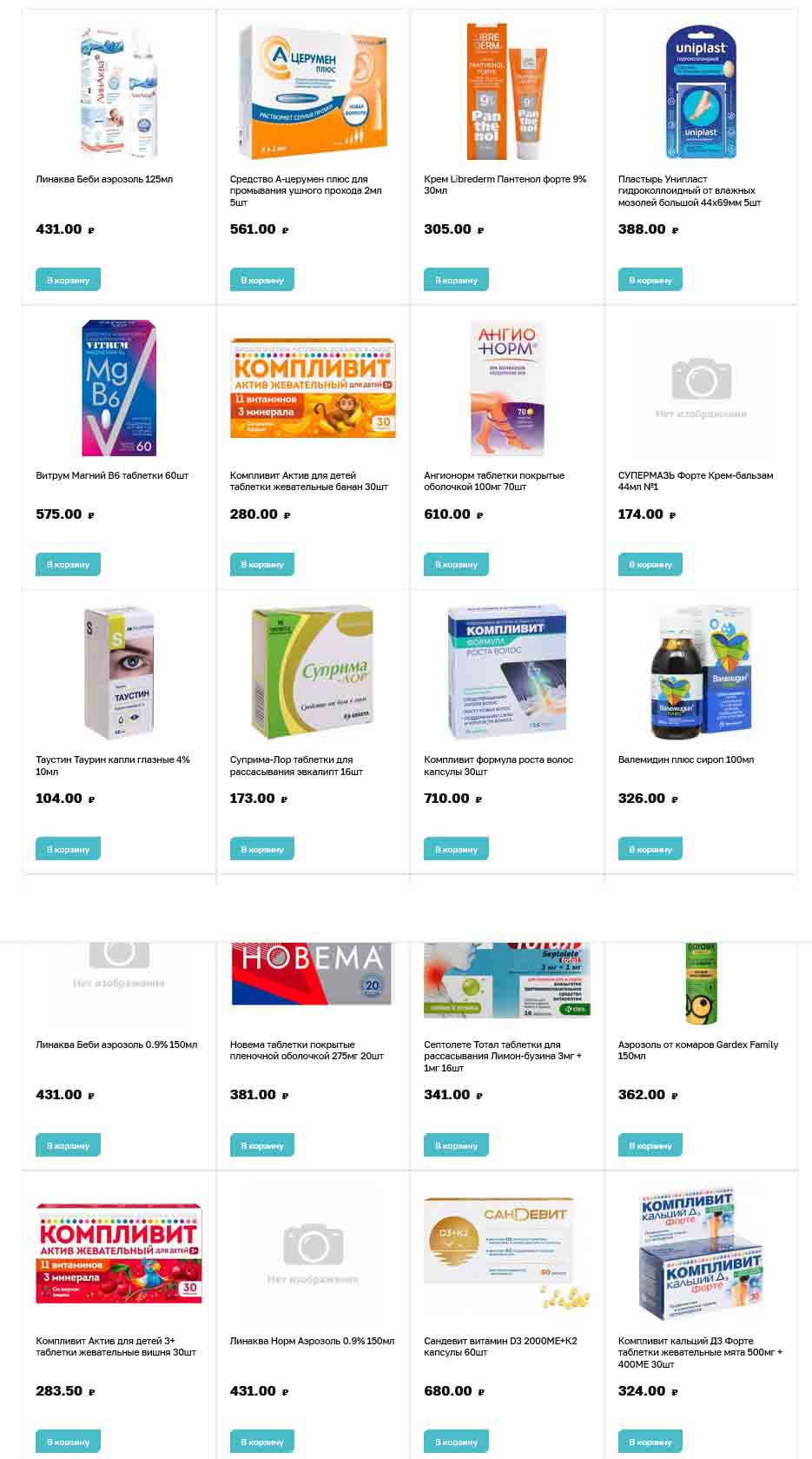
Task: Open А-церумен плюс product image
Action: coord(313,92)
